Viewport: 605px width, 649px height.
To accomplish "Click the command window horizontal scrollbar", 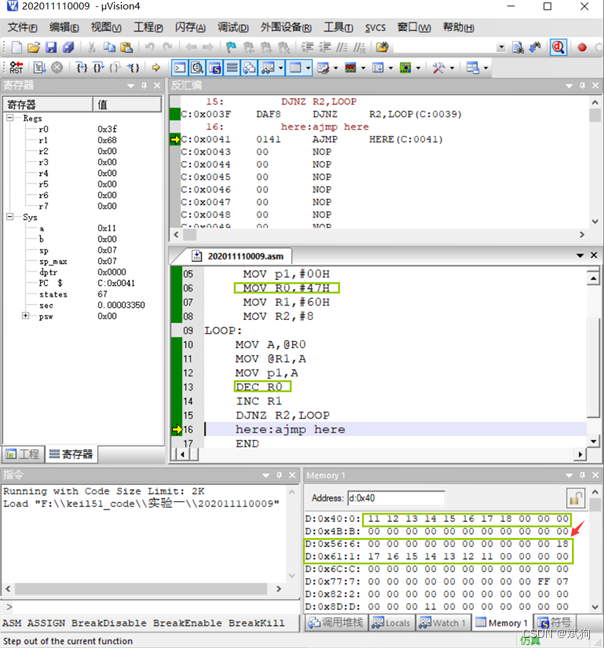I will coord(143,588).
